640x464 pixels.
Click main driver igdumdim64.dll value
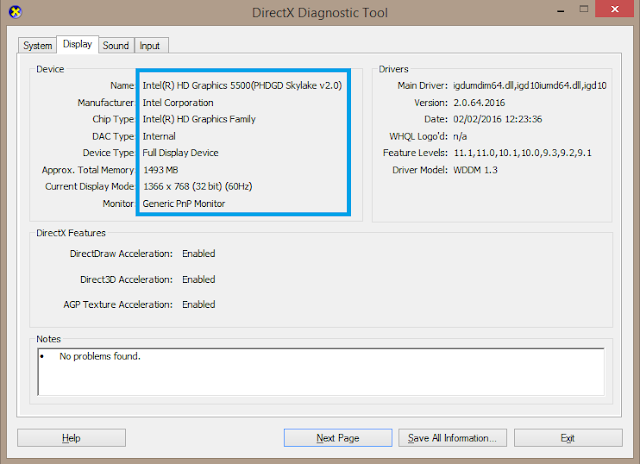[x=530, y=85]
